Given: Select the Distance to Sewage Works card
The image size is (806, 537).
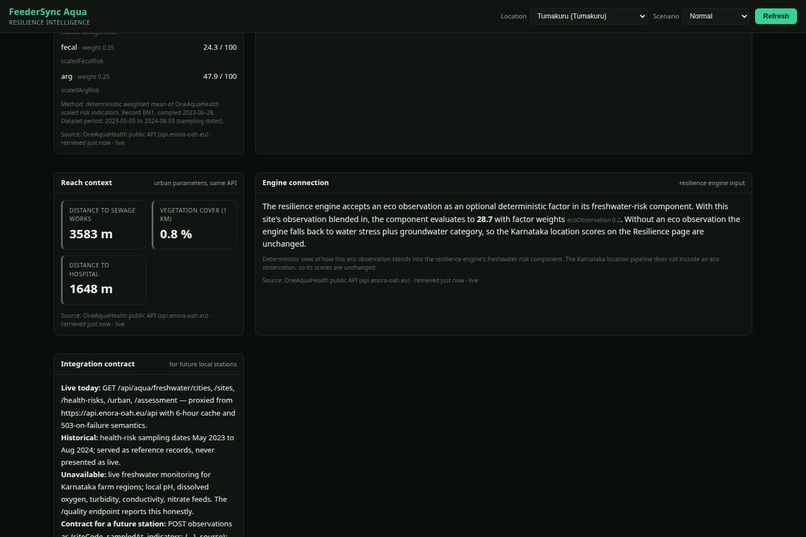Looking at the screenshot, I should [x=103, y=225].
